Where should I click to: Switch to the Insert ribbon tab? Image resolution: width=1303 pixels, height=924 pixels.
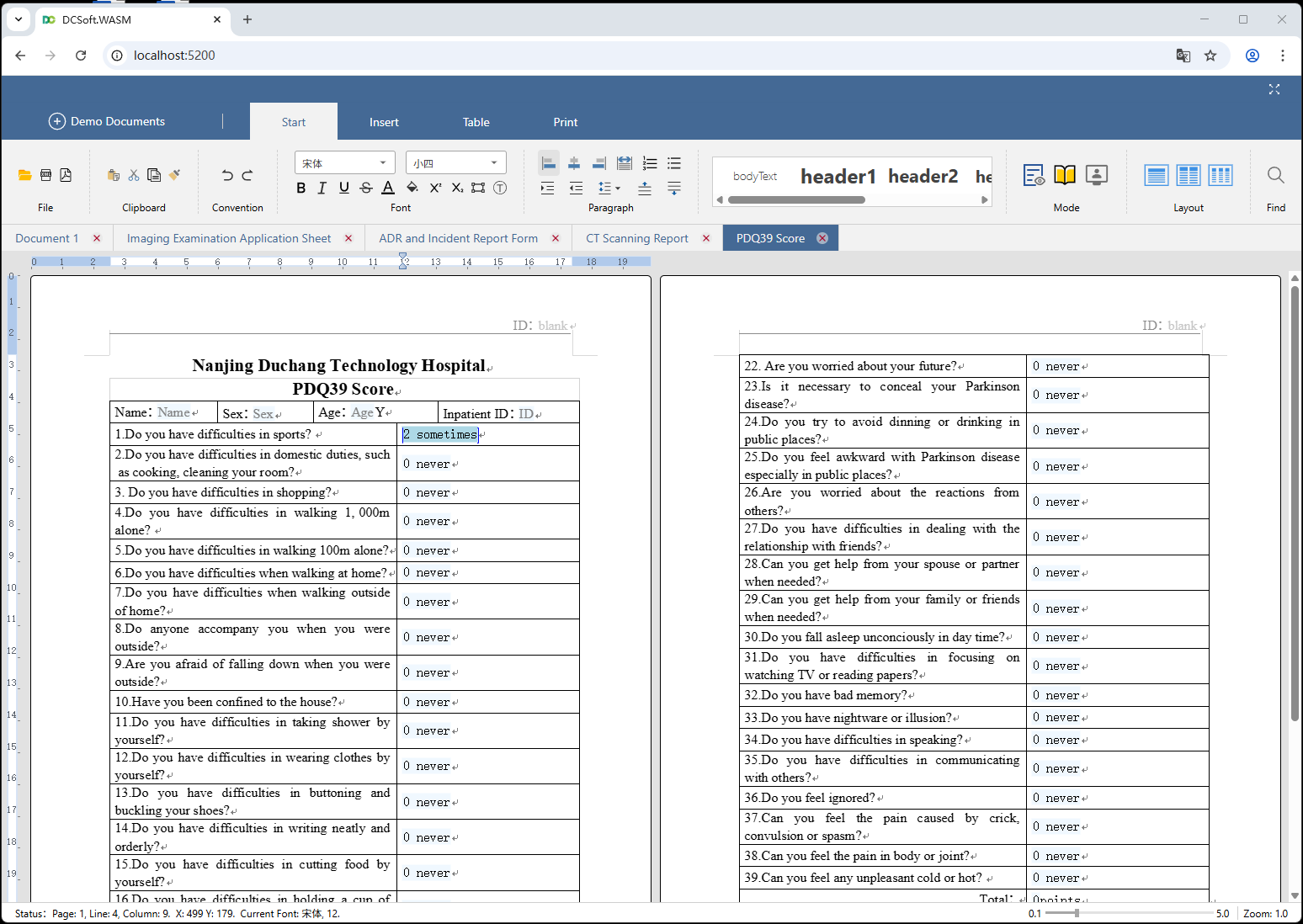coord(384,122)
